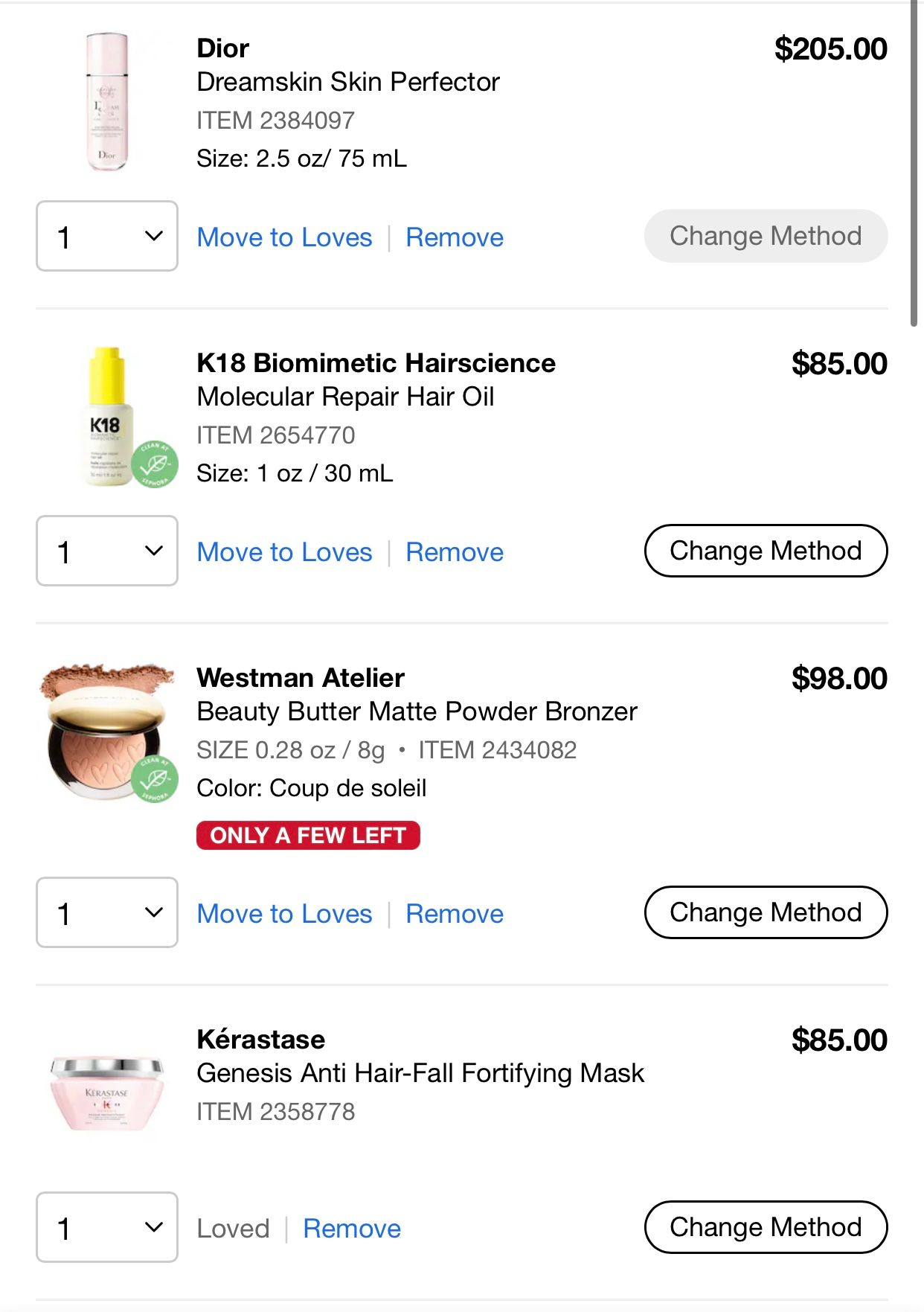This screenshot has height=1312, width=924.
Task: Remove Dior Dreamskin from basket
Action: click(x=455, y=237)
